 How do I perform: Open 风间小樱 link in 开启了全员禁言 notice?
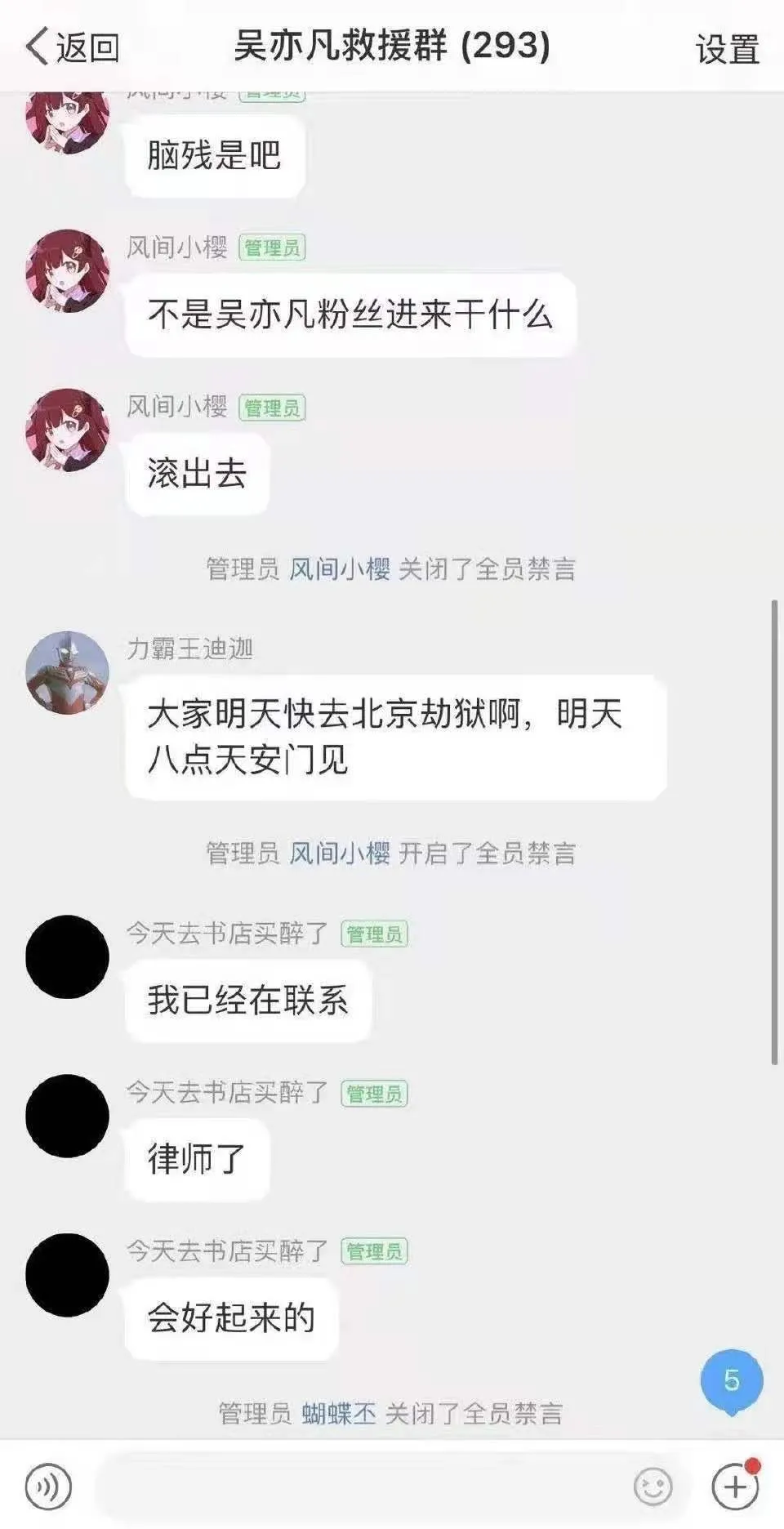pyautogui.click(x=340, y=854)
